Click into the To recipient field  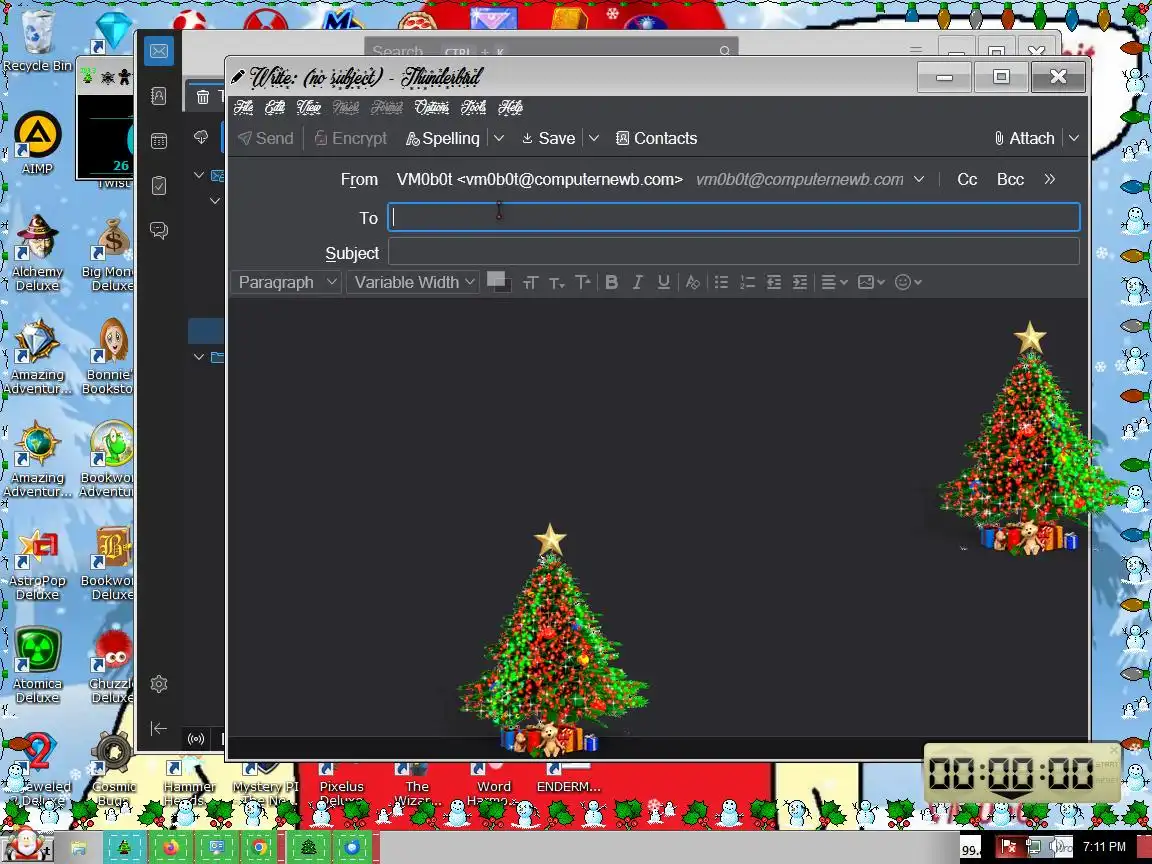tap(734, 217)
